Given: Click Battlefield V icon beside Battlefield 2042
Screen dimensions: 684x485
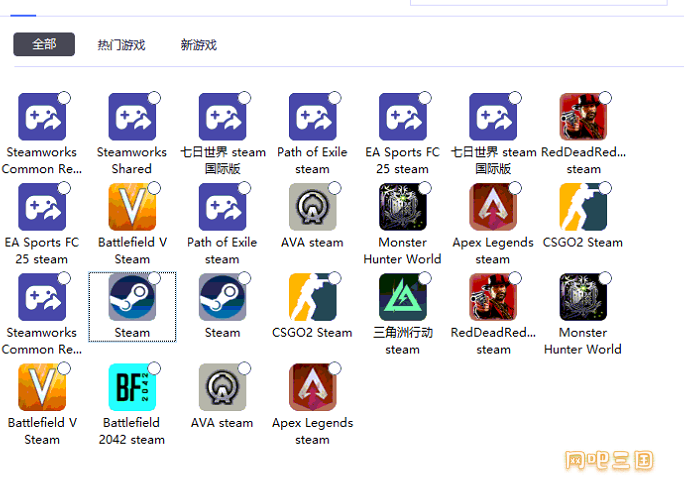Looking at the screenshot, I should pyautogui.click(x=42, y=387).
